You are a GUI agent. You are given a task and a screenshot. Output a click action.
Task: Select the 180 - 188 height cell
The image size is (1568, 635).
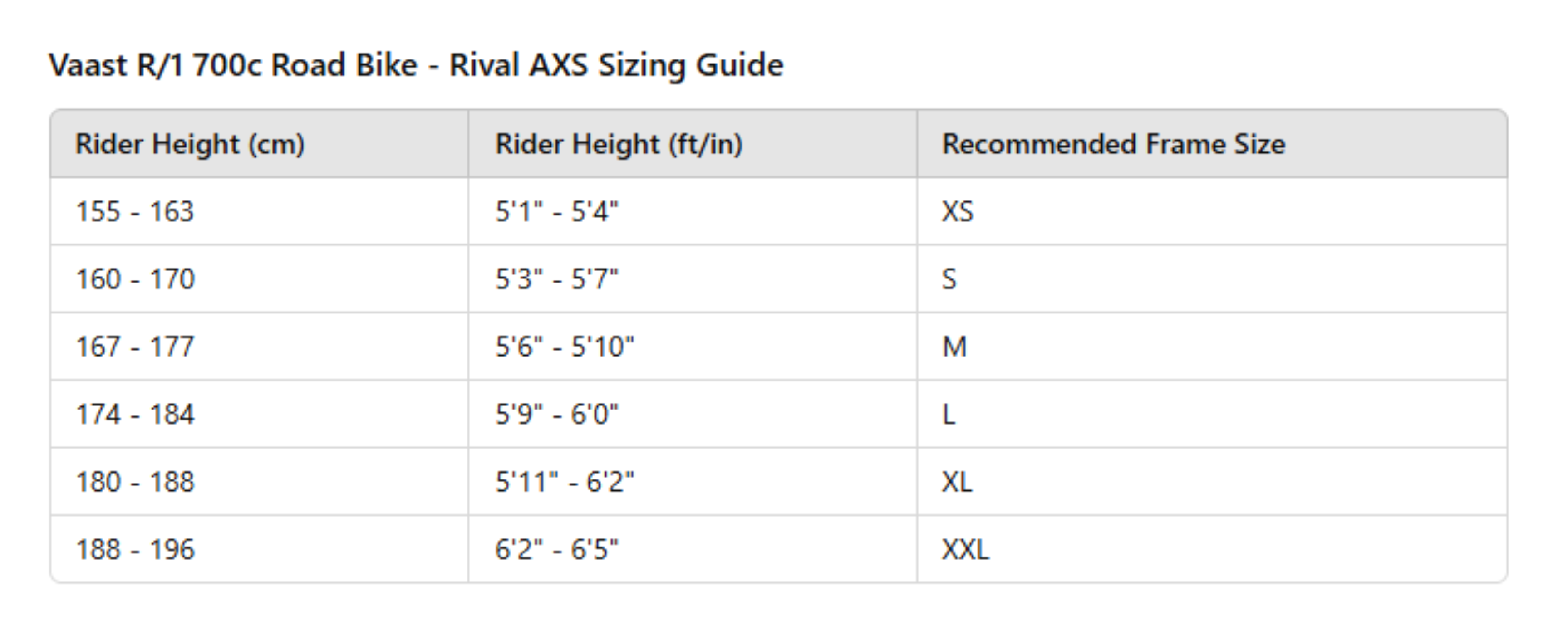(135, 482)
